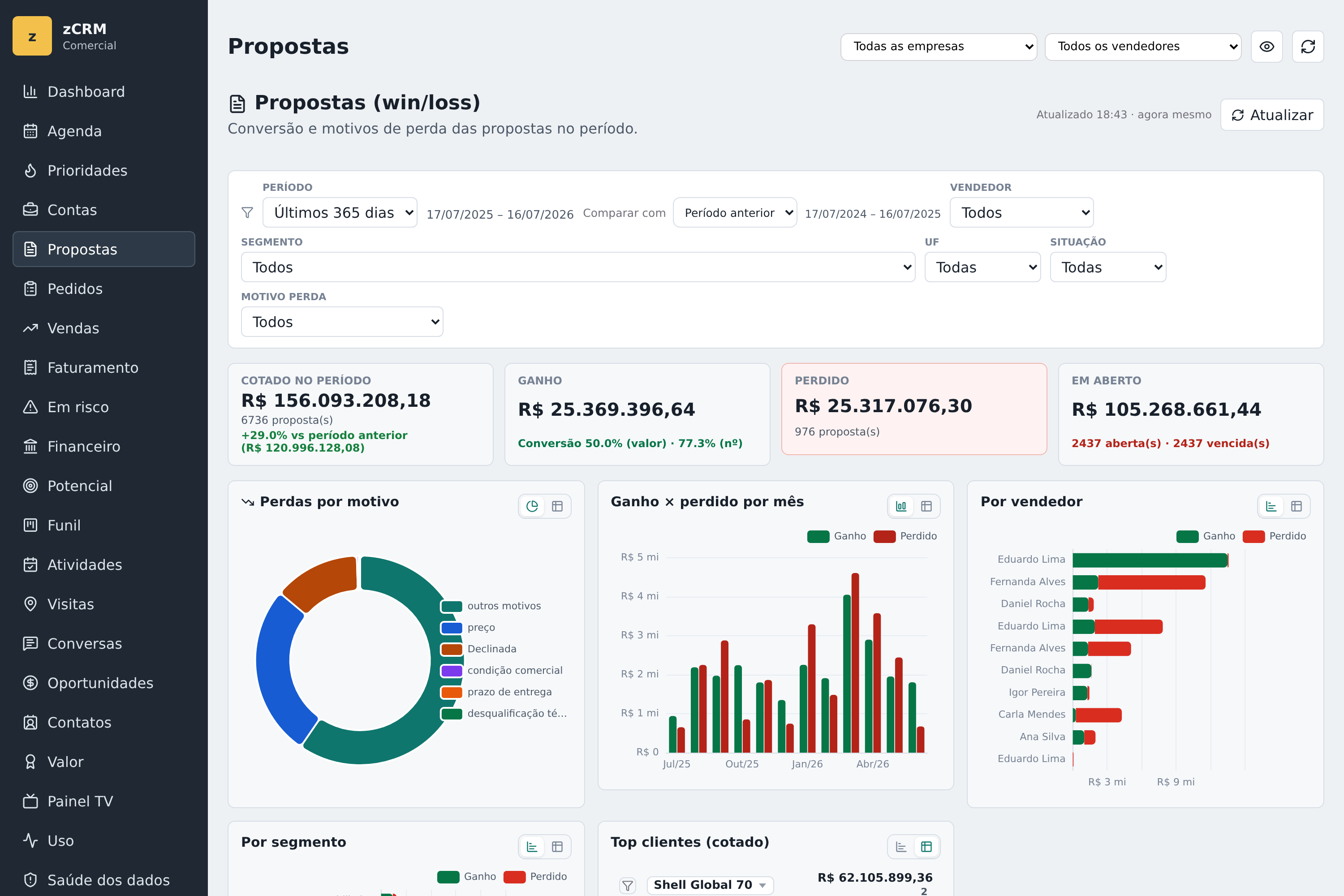Show Ganho × perdido por mês as chart
This screenshot has width=1344, height=896.
[901, 506]
